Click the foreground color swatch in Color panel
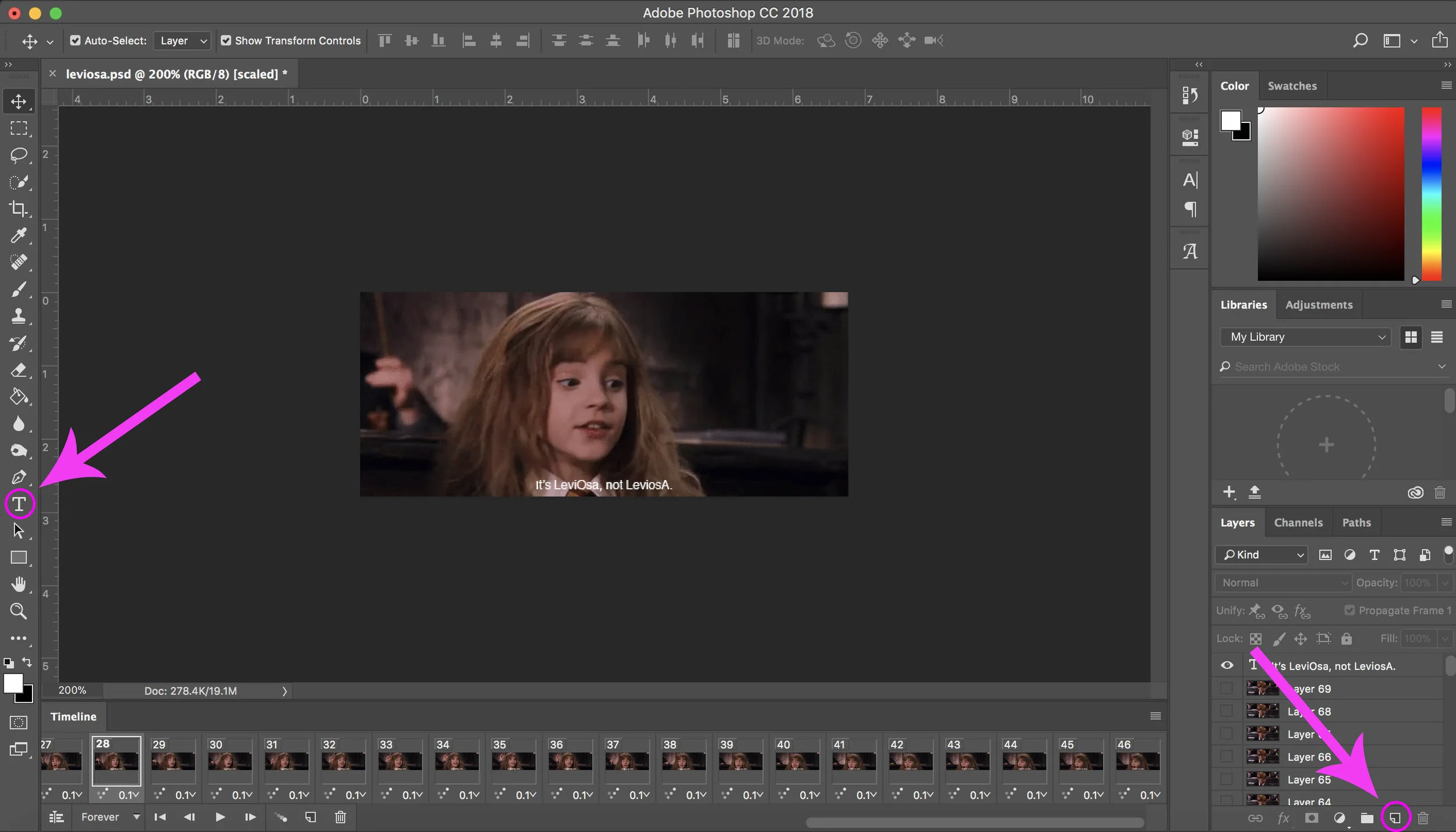This screenshot has width=1456, height=832. click(1231, 121)
